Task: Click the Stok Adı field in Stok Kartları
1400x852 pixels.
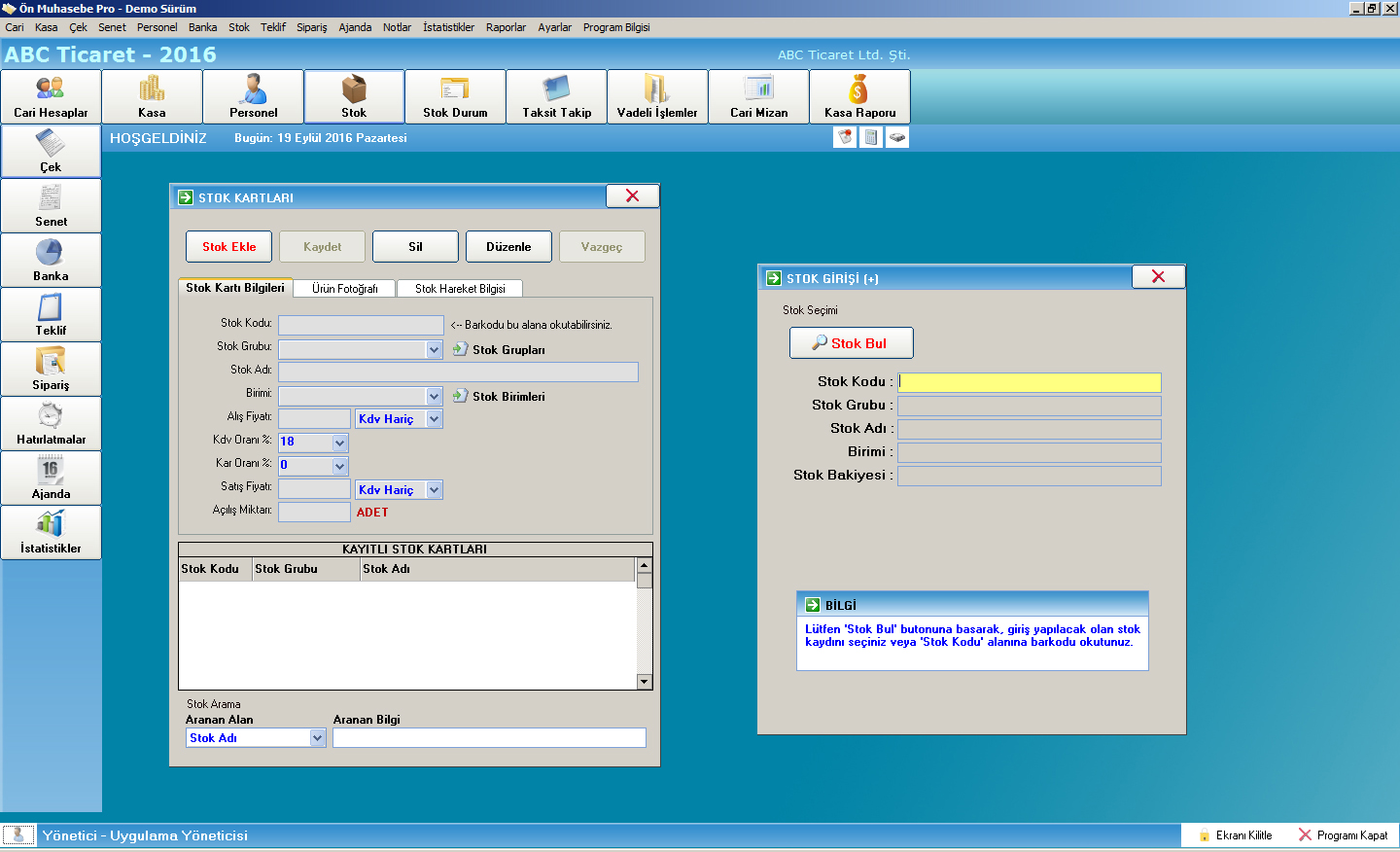Action: (458, 372)
